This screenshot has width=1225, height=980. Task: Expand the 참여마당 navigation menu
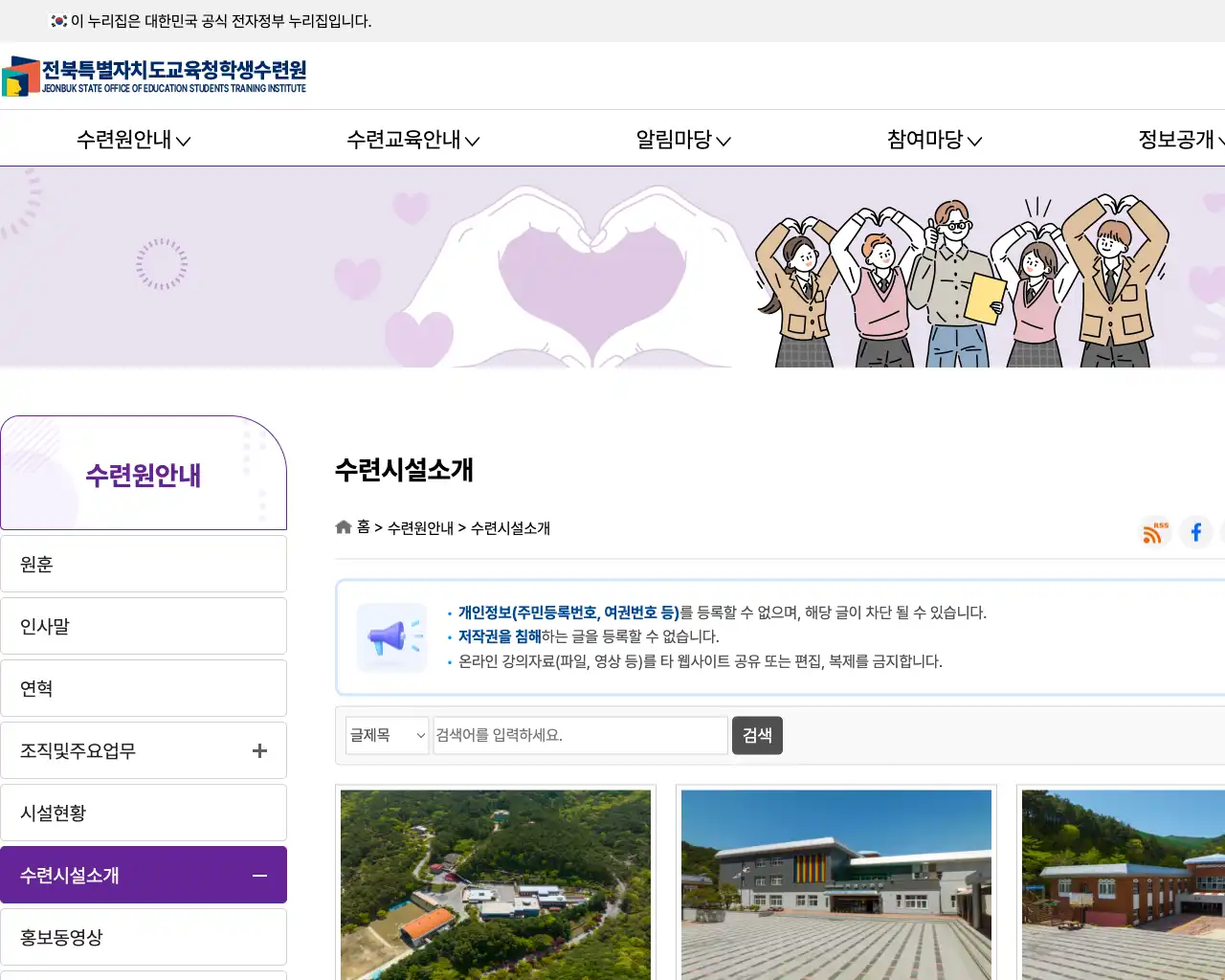coord(932,140)
